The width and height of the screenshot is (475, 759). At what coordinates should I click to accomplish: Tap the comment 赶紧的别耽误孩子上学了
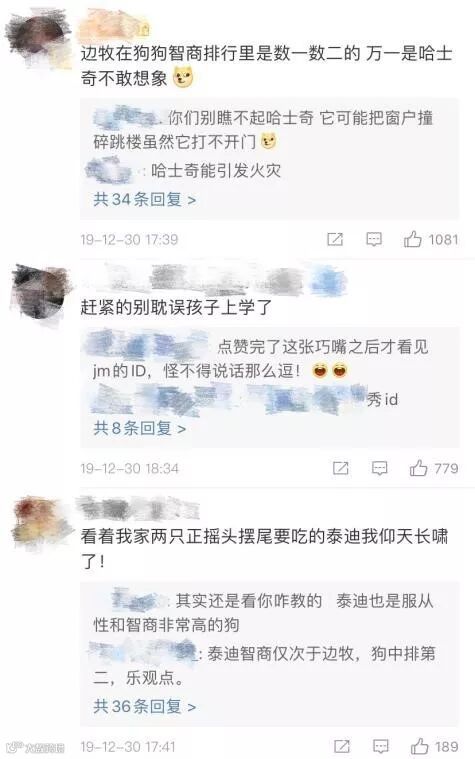click(176, 307)
